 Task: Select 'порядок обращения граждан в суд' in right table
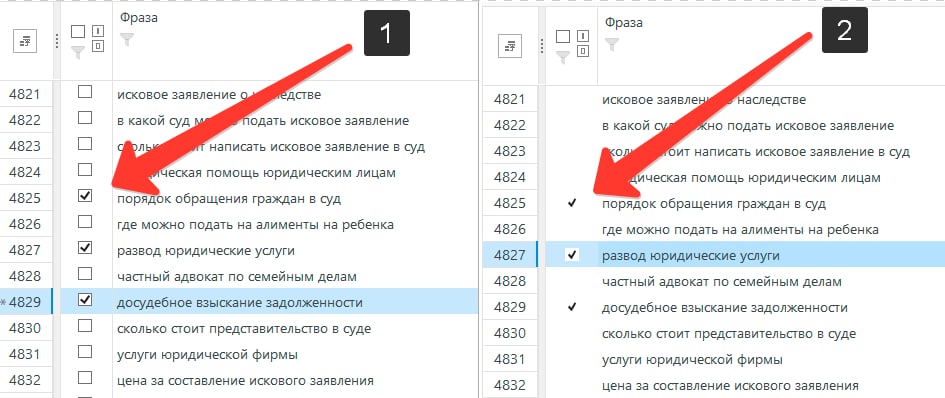pos(714,204)
